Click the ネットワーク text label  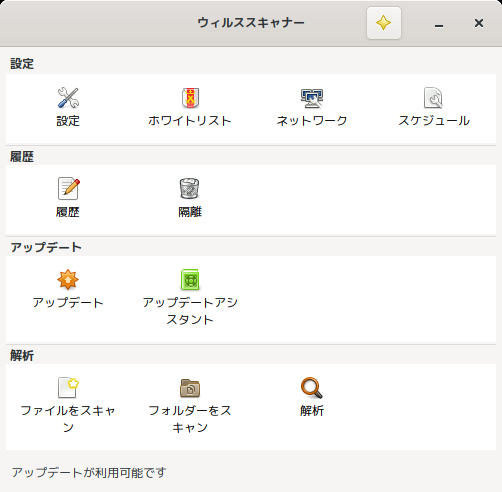pyautogui.click(x=312, y=121)
